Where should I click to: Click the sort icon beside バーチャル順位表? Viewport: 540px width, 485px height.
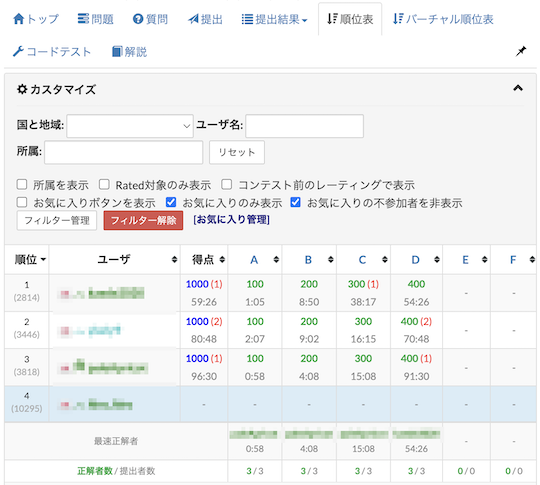(398, 19)
